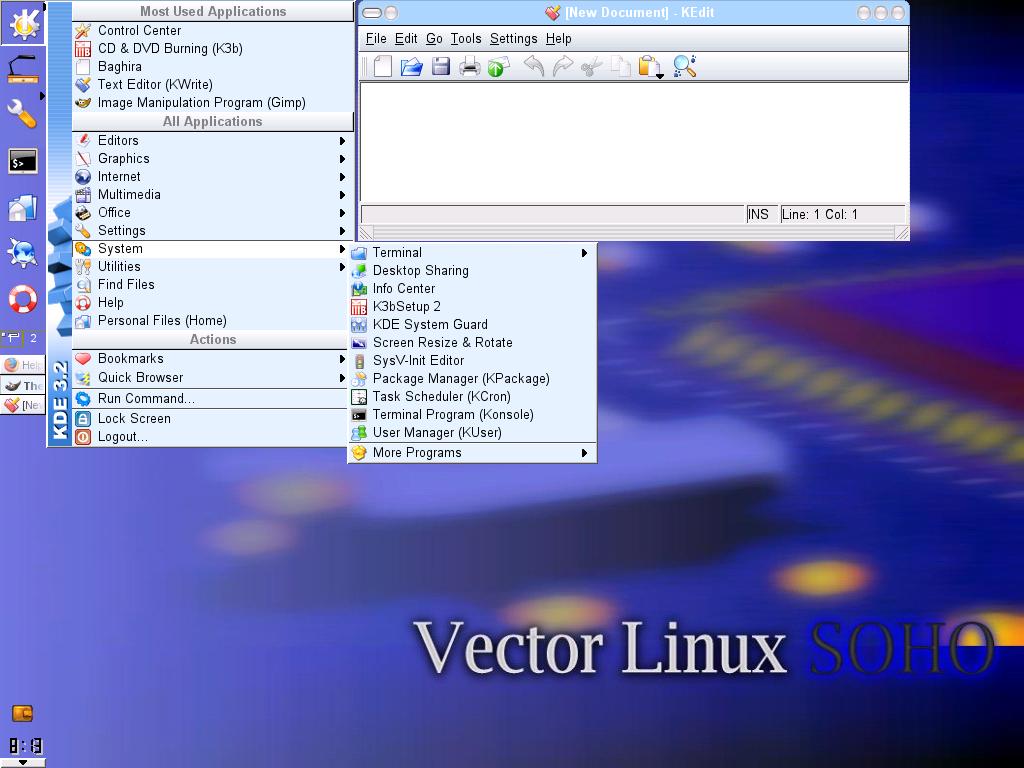1024x768 pixels.
Task: Click the green upload arrow mail icon
Action: (498, 67)
